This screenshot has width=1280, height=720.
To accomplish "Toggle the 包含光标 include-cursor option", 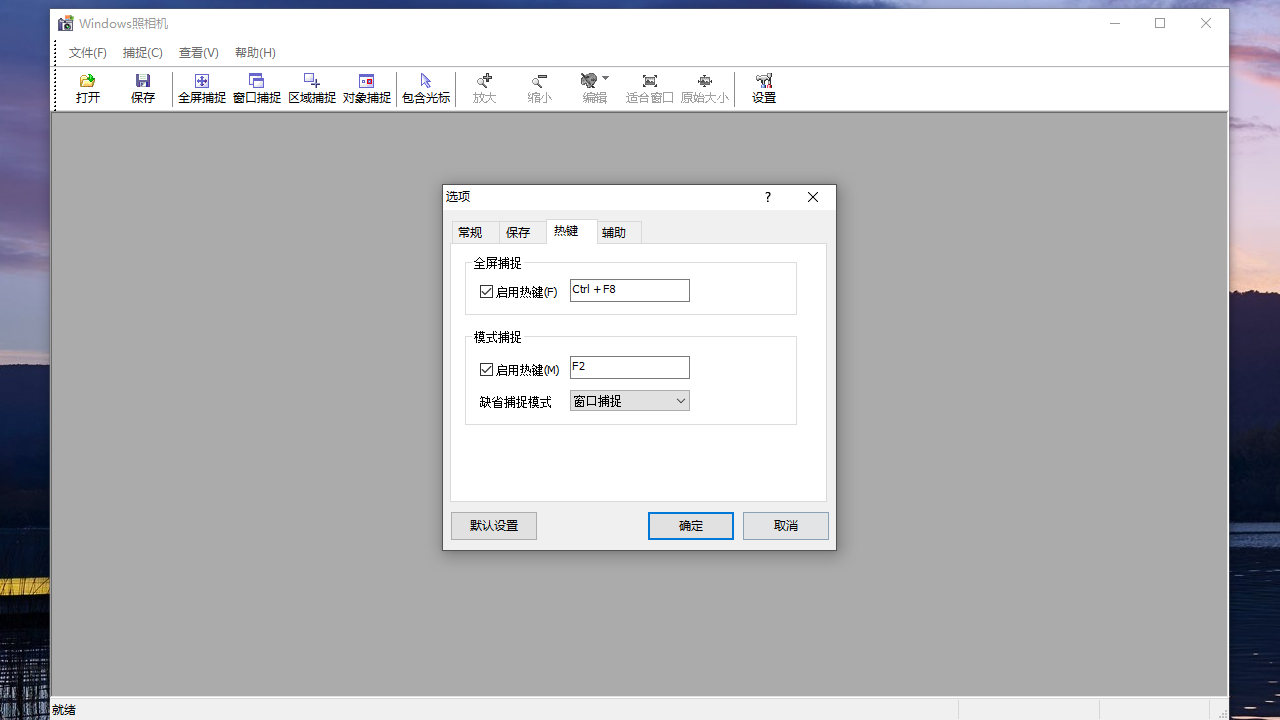I will [425, 88].
